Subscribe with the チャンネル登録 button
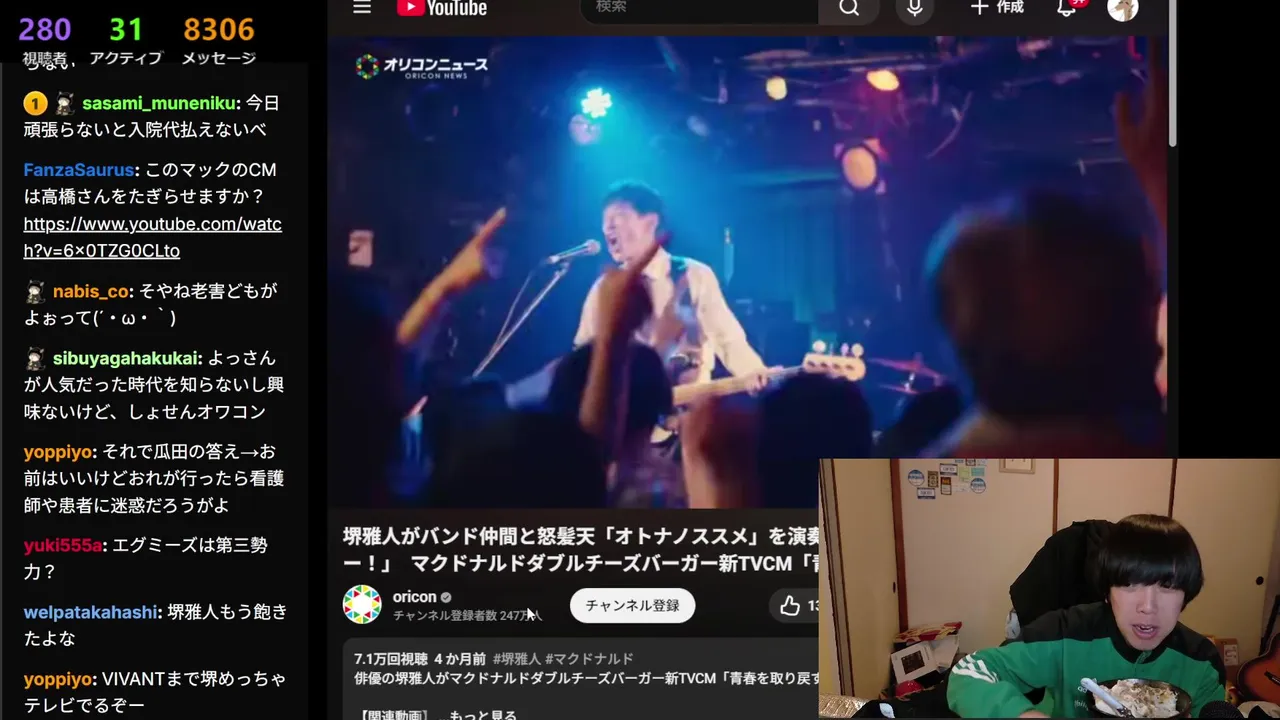Screen dimensions: 1280x720 tap(632, 605)
